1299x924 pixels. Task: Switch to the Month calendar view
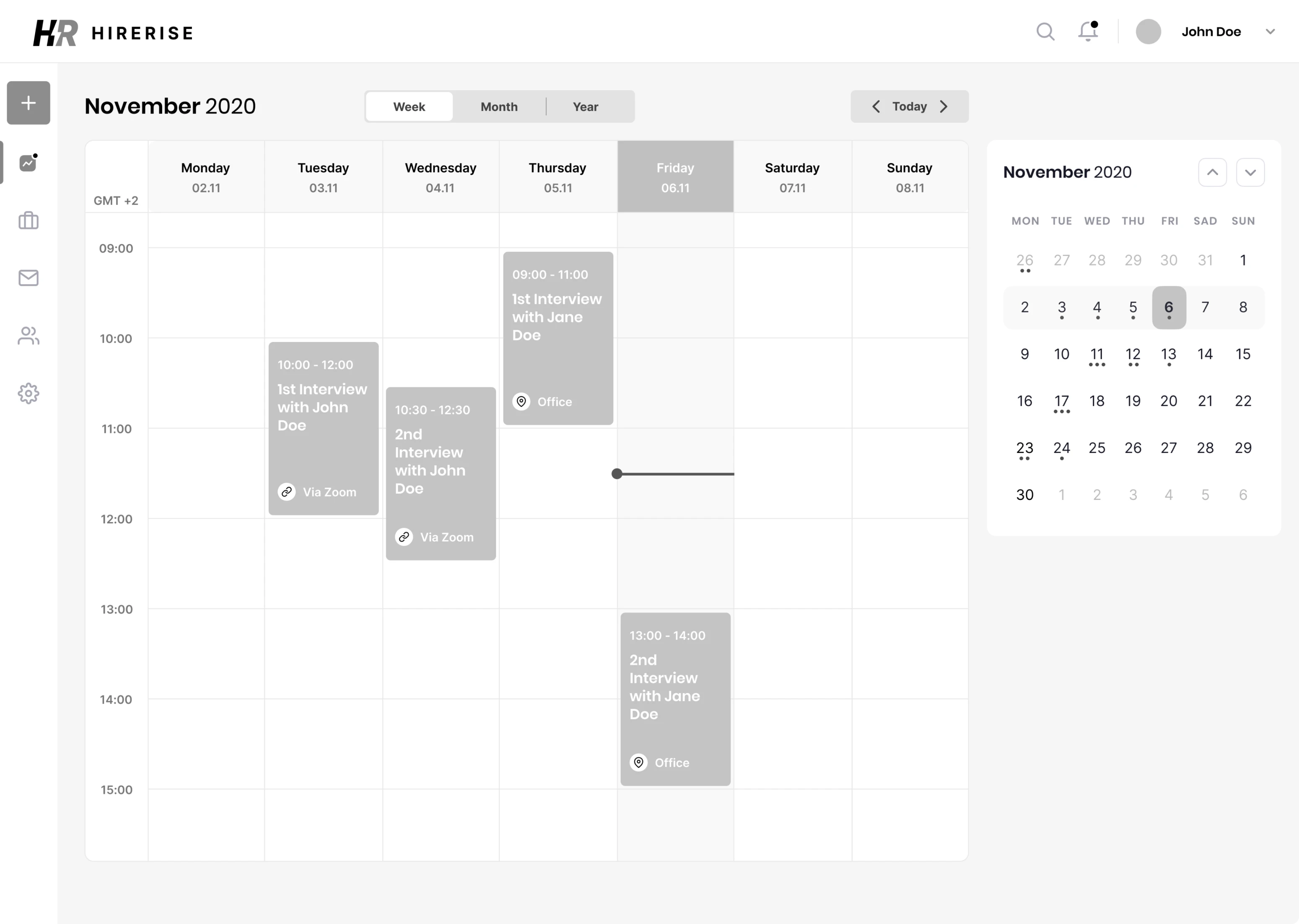pos(499,106)
